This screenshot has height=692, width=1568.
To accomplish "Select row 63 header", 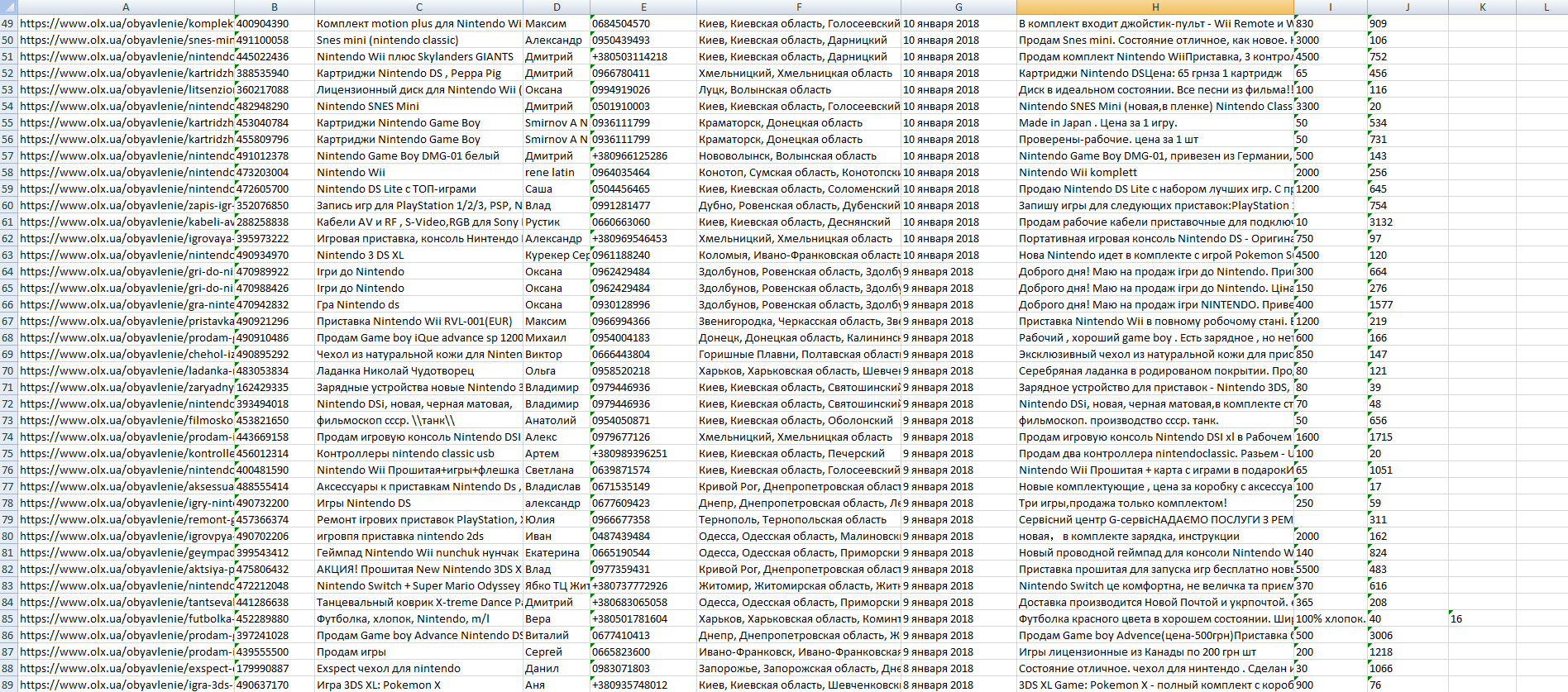I will coord(8,255).
